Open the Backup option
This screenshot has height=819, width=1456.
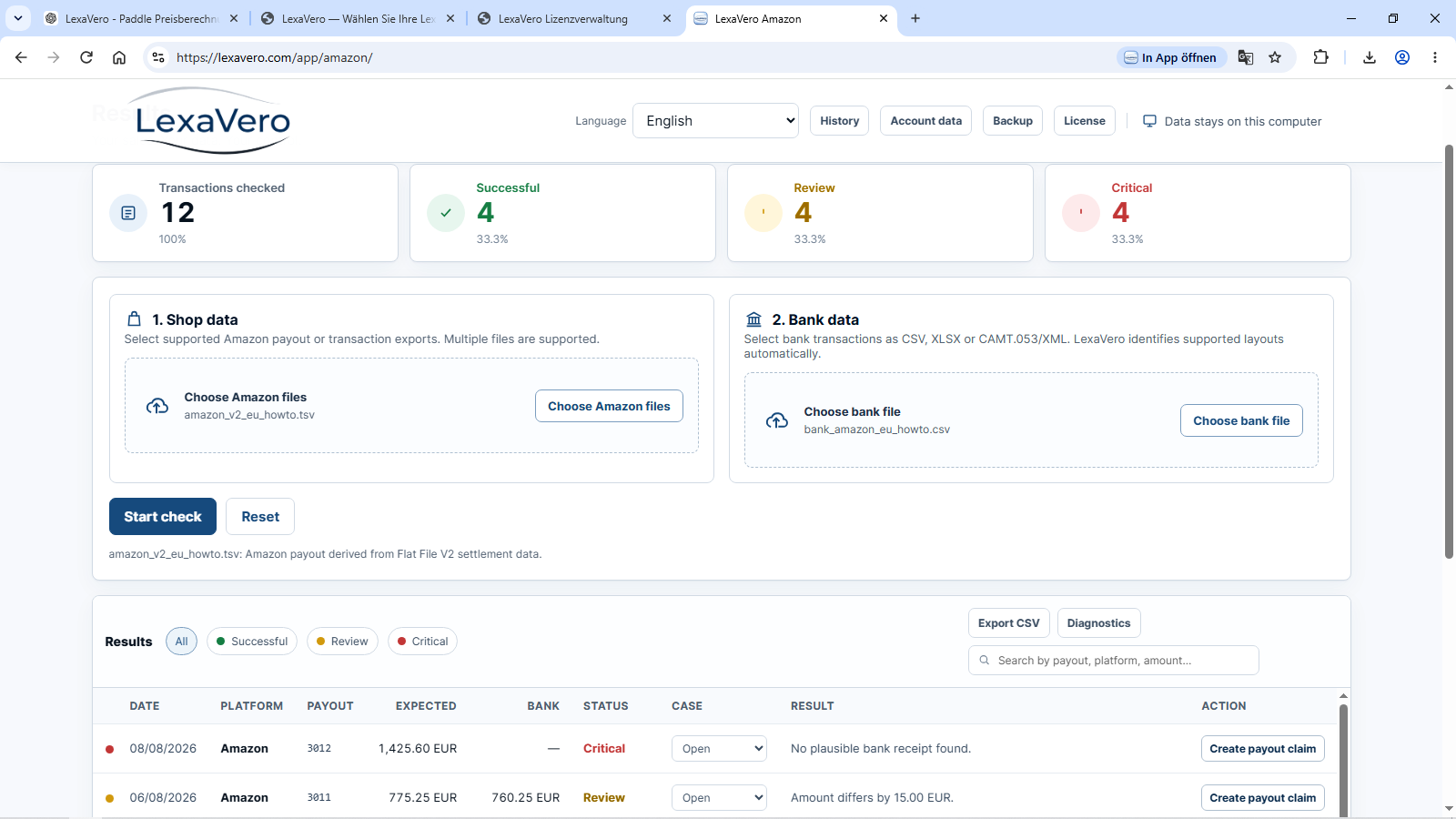(1013, 121)
